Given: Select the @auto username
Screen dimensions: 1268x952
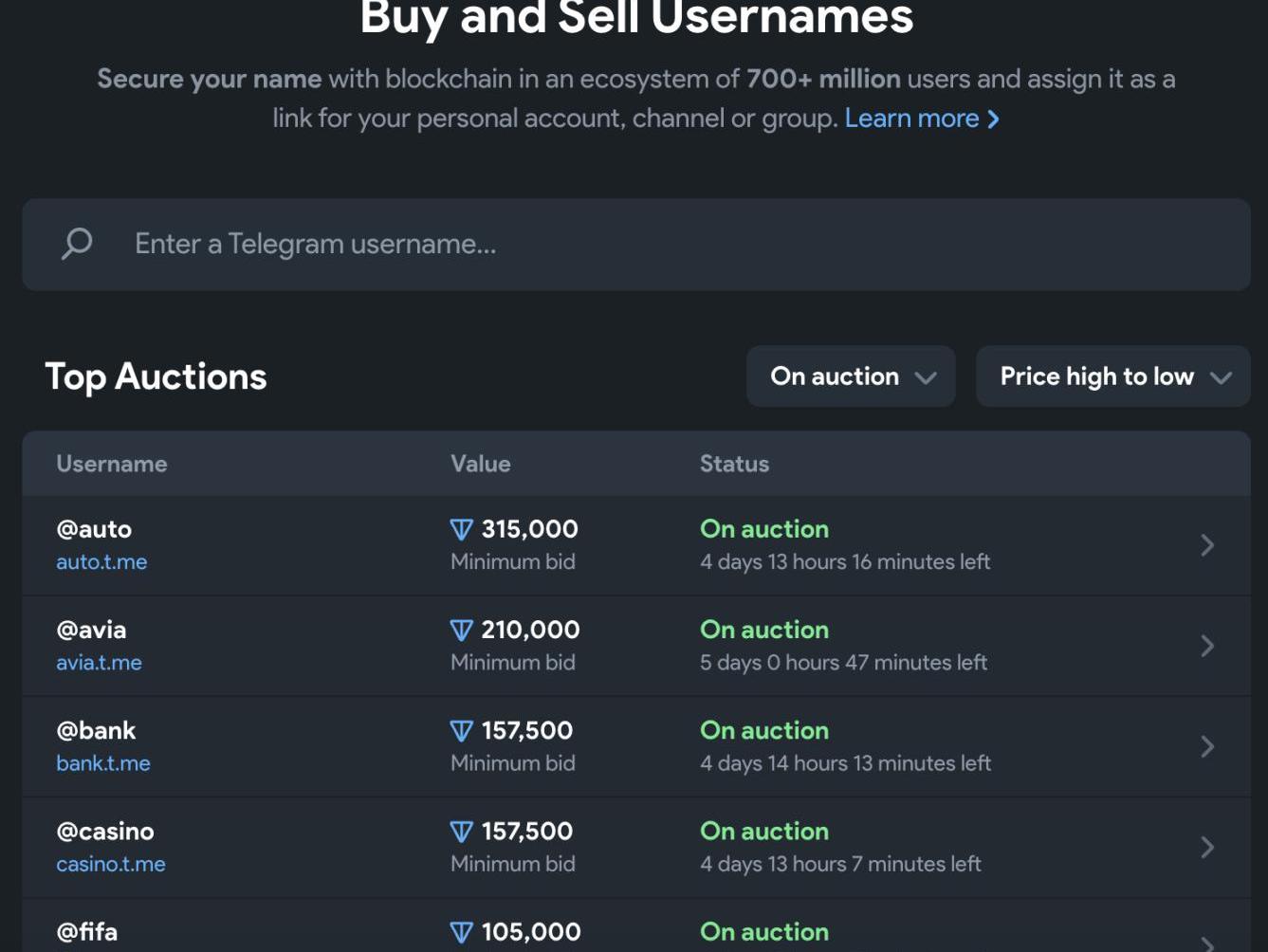Looking at the screenshot, I should pyautogui.click(x=94, y=529).
